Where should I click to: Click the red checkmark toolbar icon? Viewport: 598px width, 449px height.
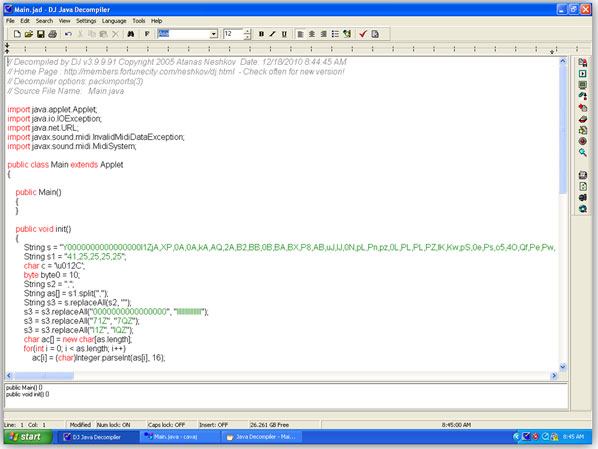point(363,34)
